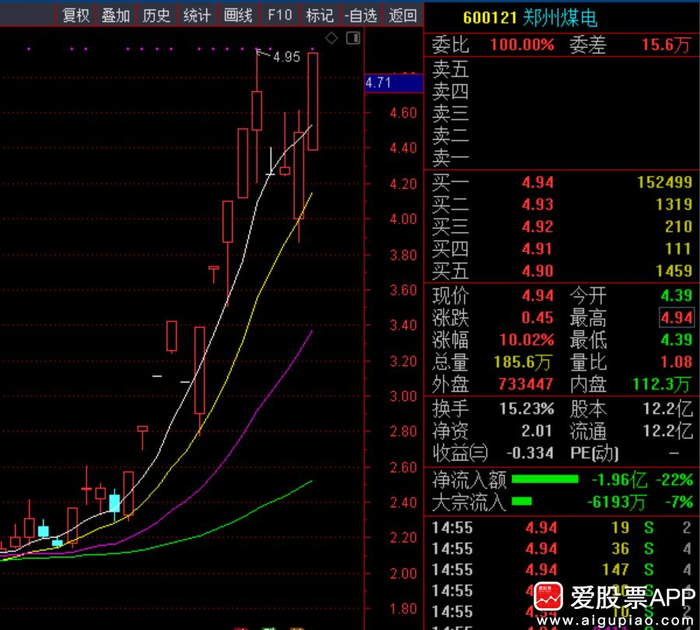Select the 买五 bid price 4.90

coord(538,271)
